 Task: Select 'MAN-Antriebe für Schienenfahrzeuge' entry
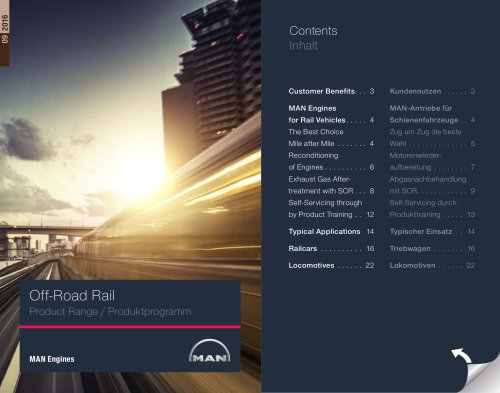[432, 114]
